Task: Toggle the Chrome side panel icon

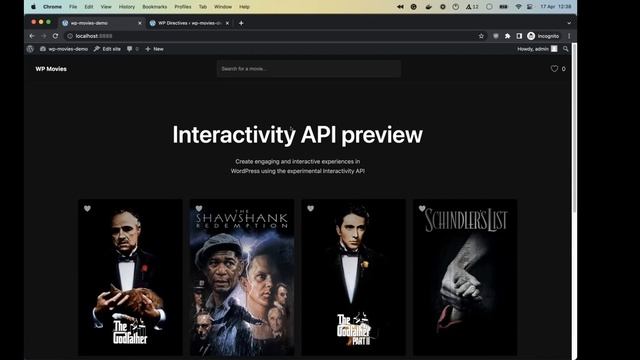Action: (519, 36)
